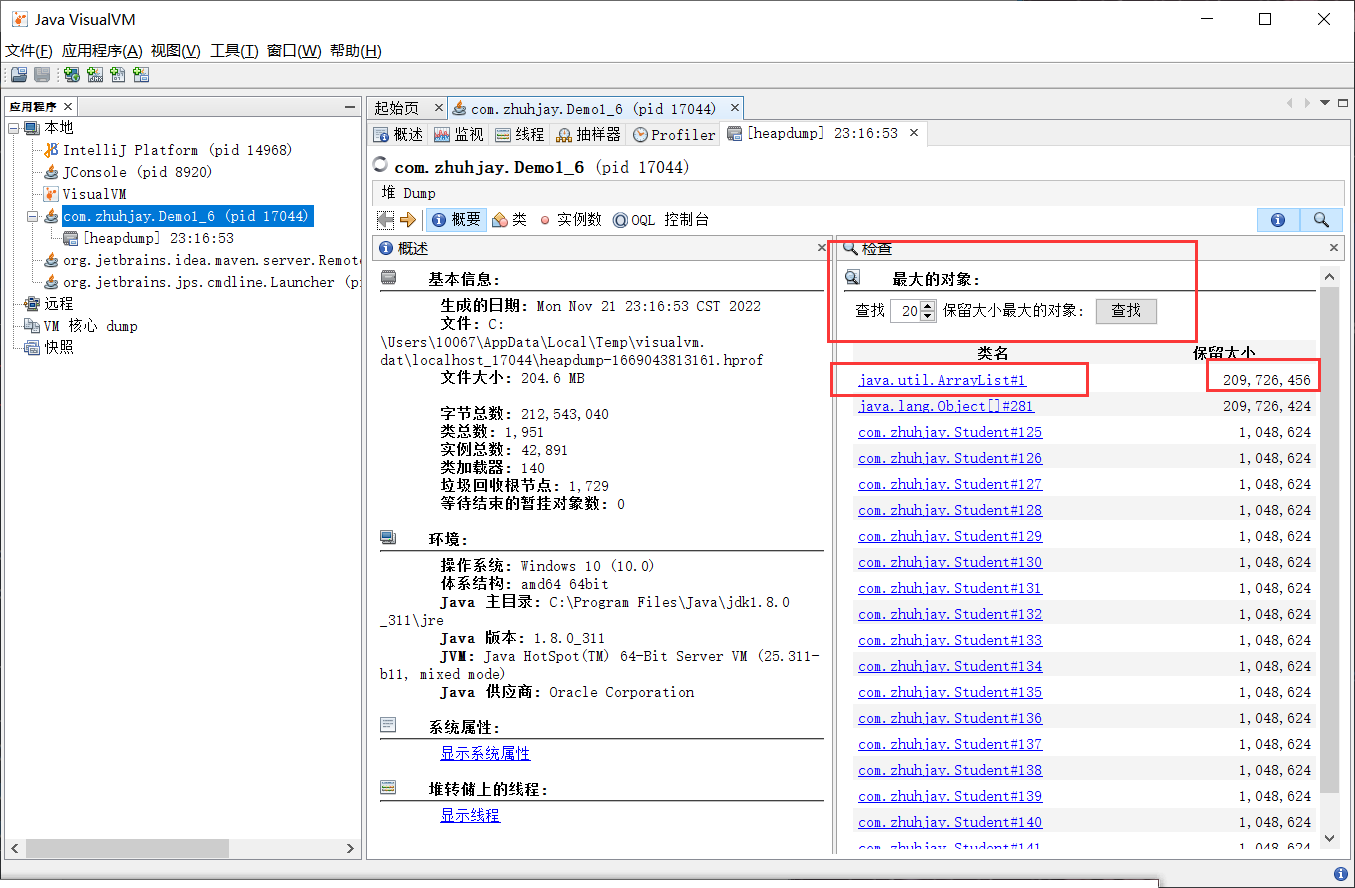Collapse the com.zhuhjay.Demo1_6 tree node
Viewport: 1355px width, 888px height.
point(32,216)
